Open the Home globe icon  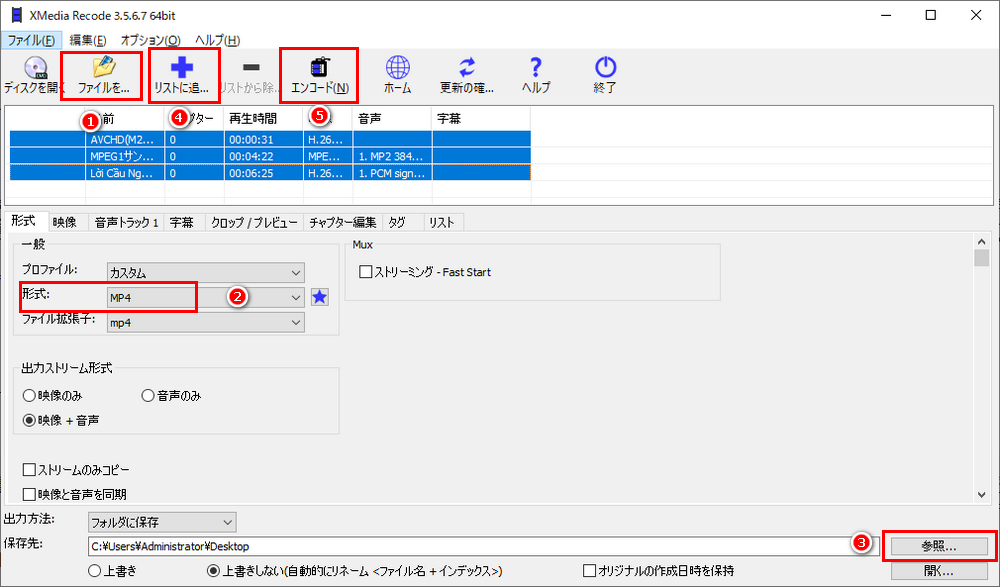tap(397, 68)
